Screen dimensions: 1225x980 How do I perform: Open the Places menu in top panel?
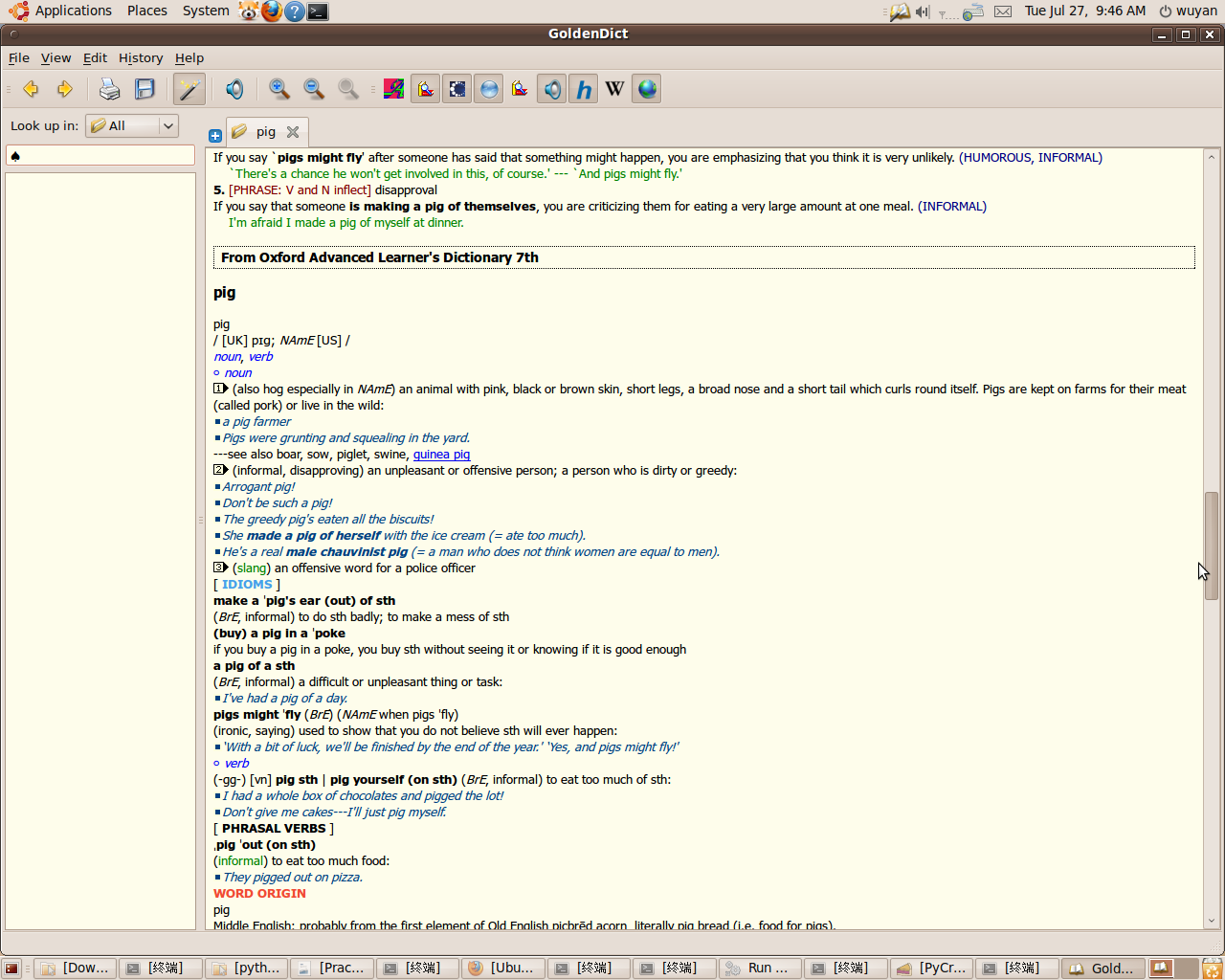146,11
